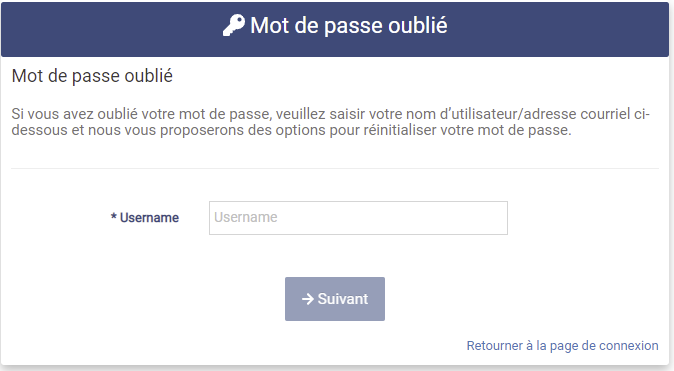Focus the Username text field
The width and height of the screenshot is (674, 371).
[x=358, y=218]
